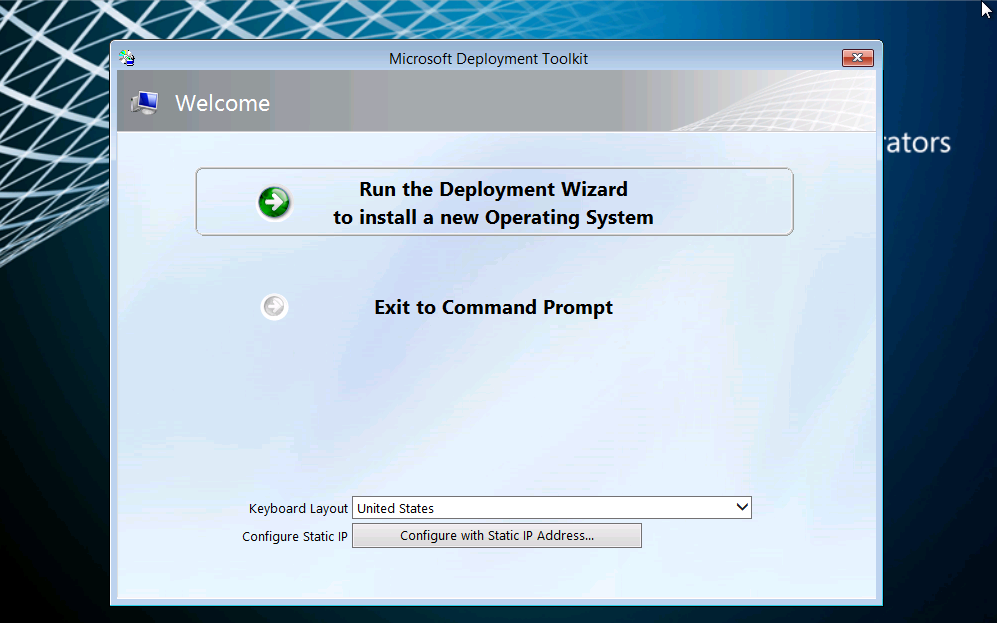The height and width of the screenshot is (623, 997).
Task: Click Configure with Static IP Address
Action: (497, 535)
